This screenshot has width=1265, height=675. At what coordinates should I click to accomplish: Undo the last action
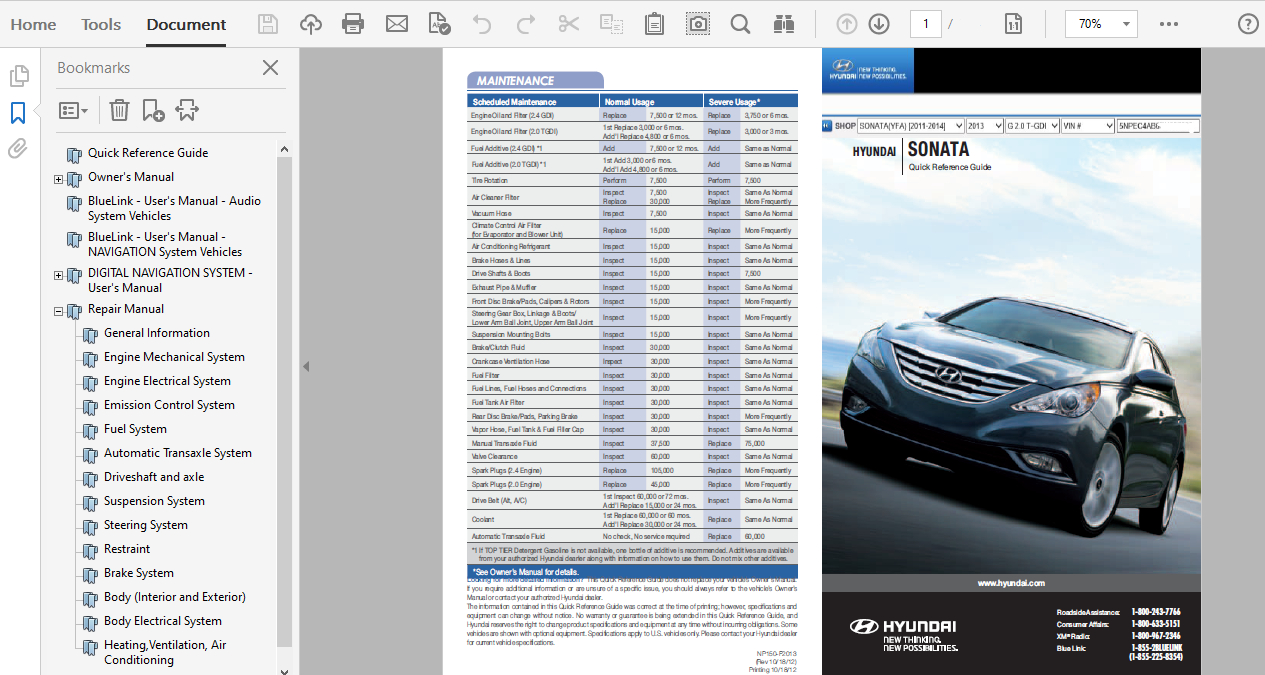coord(482,24)
